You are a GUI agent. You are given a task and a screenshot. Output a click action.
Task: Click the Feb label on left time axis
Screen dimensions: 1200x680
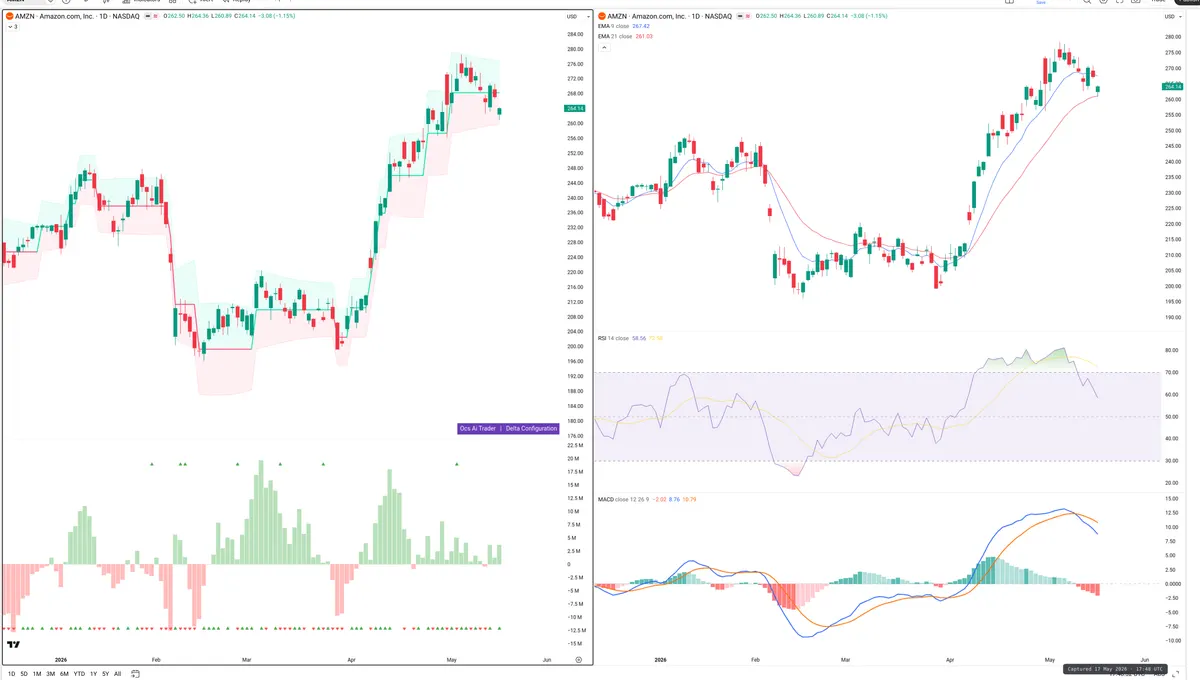[x=155, y=660]
